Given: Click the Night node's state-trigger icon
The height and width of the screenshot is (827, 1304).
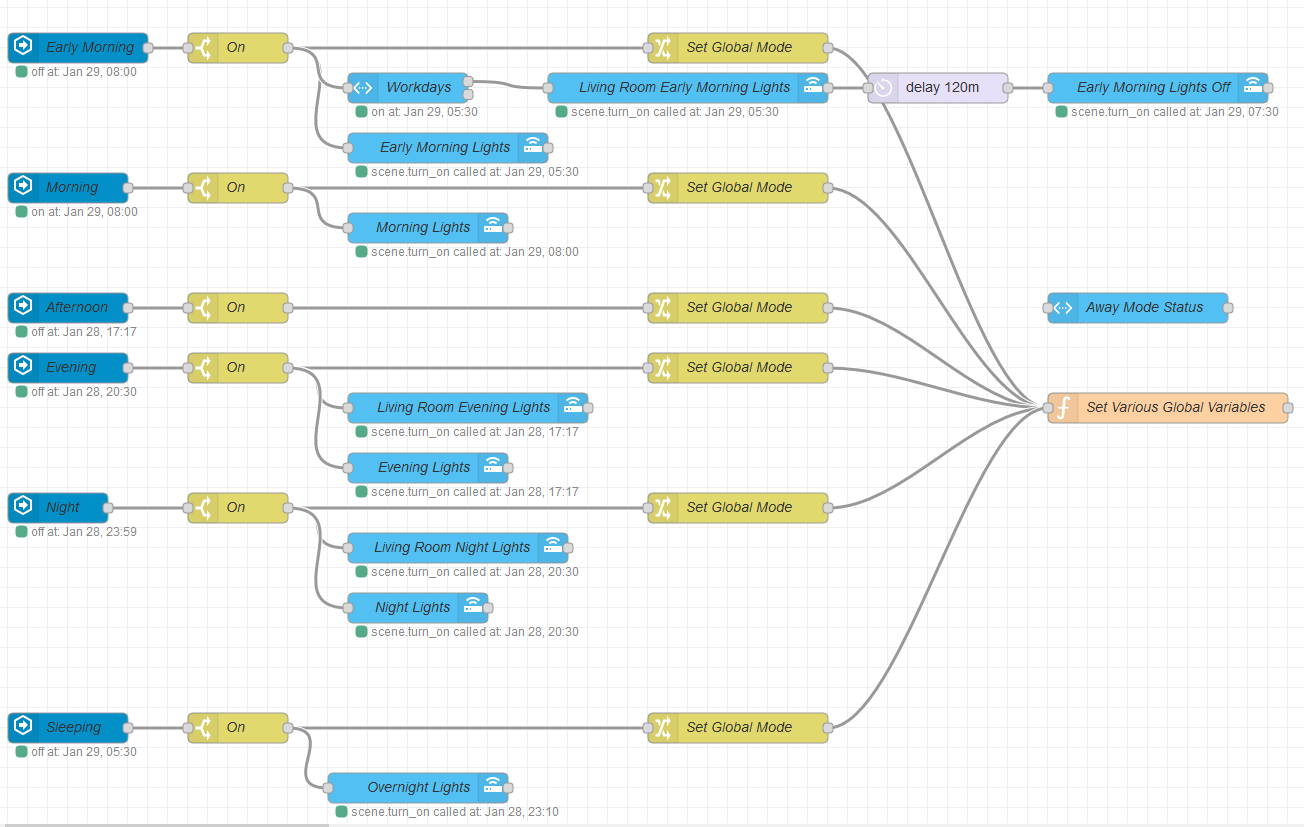Looking at the screenshot, I should pyautogui.click(x=23, y=507).
